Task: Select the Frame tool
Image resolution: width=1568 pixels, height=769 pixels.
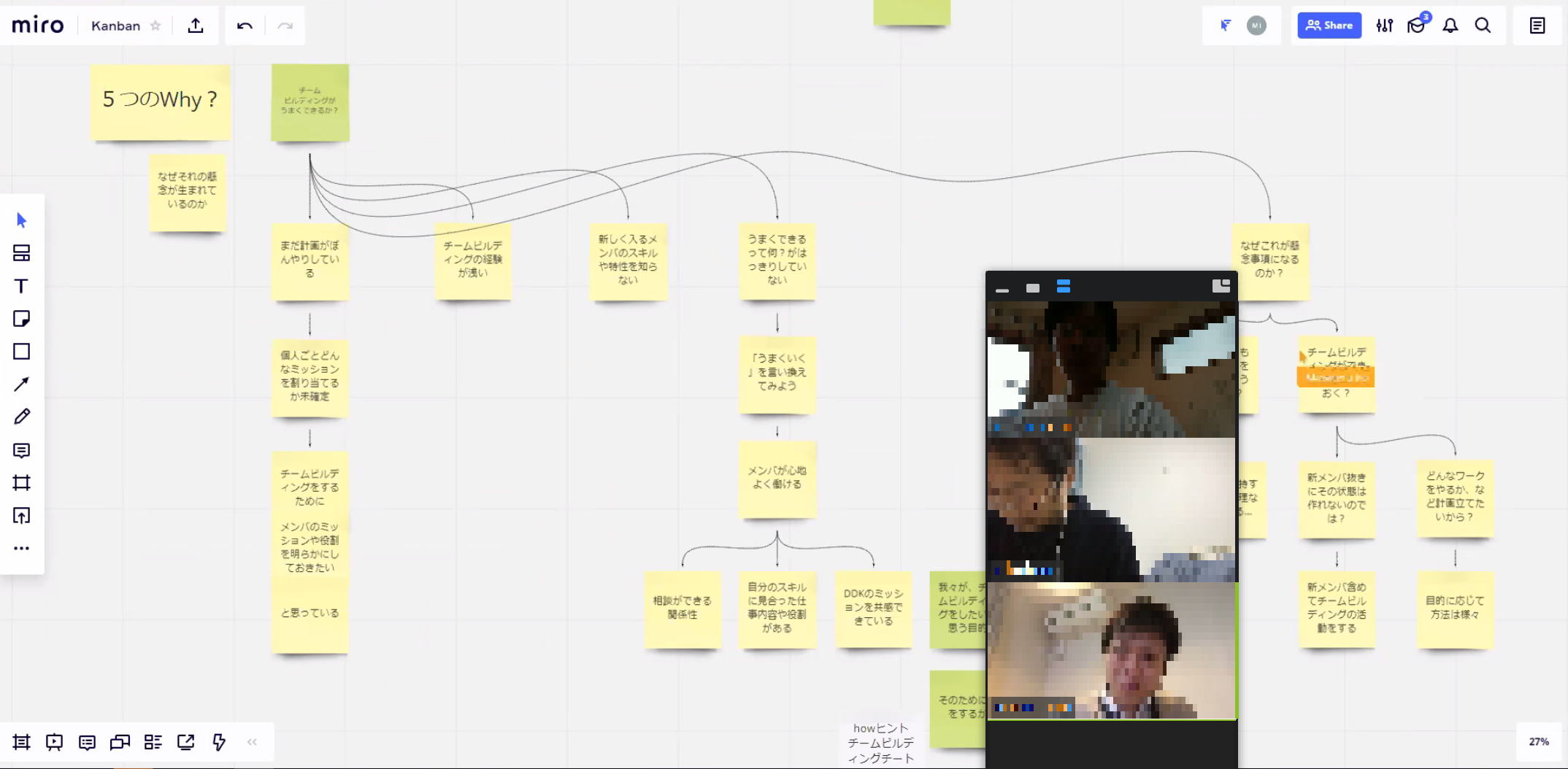Action: point(21,482)
